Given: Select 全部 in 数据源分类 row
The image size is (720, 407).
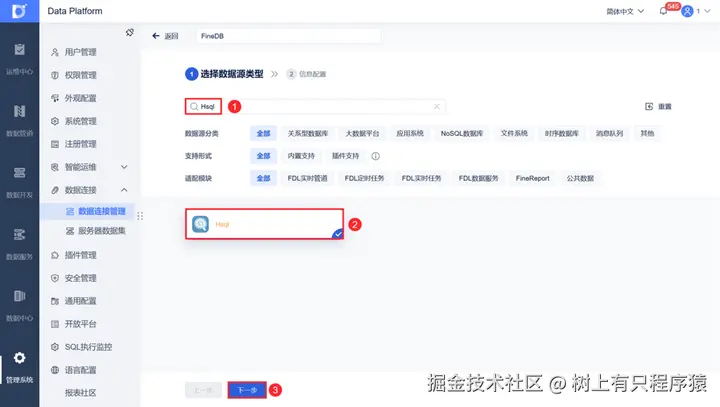Looking at the screenshot, I should point(263,133).
